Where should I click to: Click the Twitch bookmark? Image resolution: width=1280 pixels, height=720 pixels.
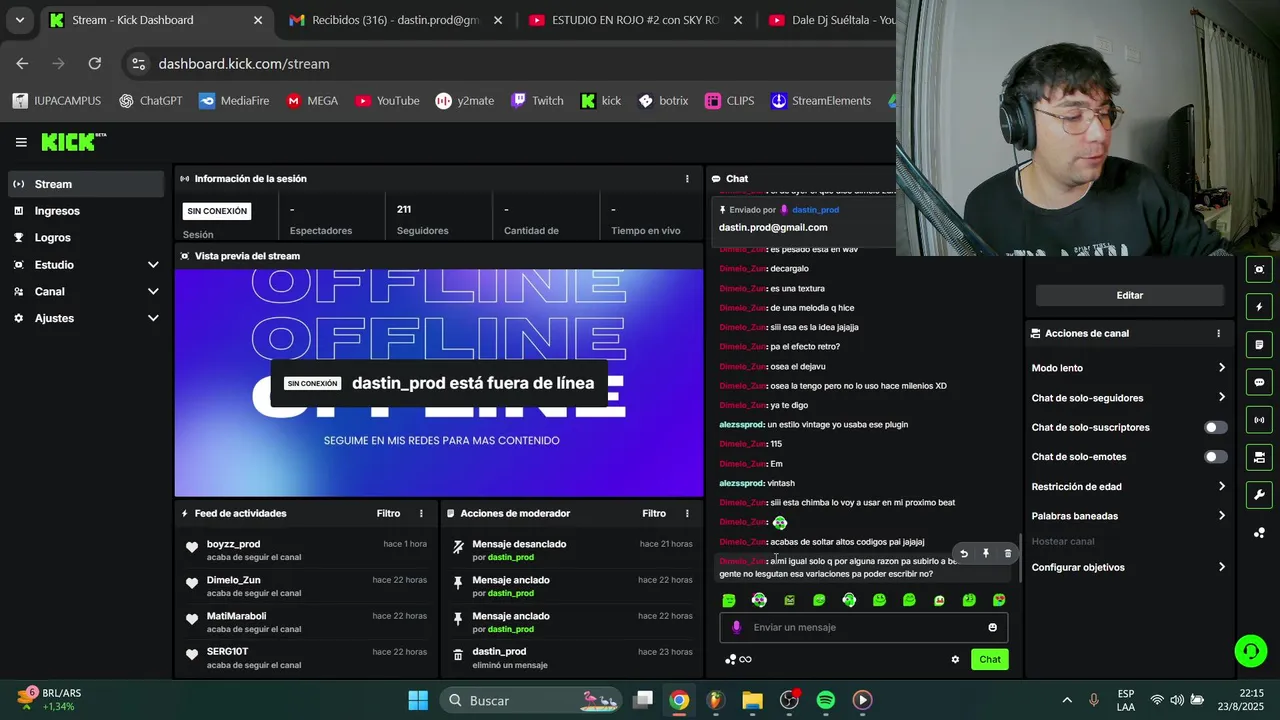tap(537, 101)
